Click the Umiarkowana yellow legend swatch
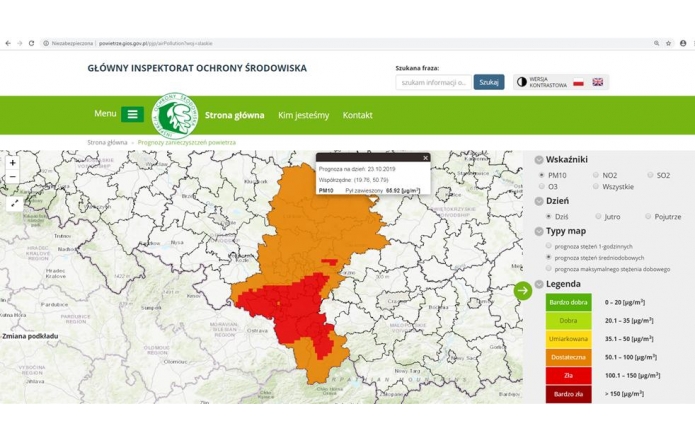The height and width of the screenshot is (442, 695). [568, 339]
